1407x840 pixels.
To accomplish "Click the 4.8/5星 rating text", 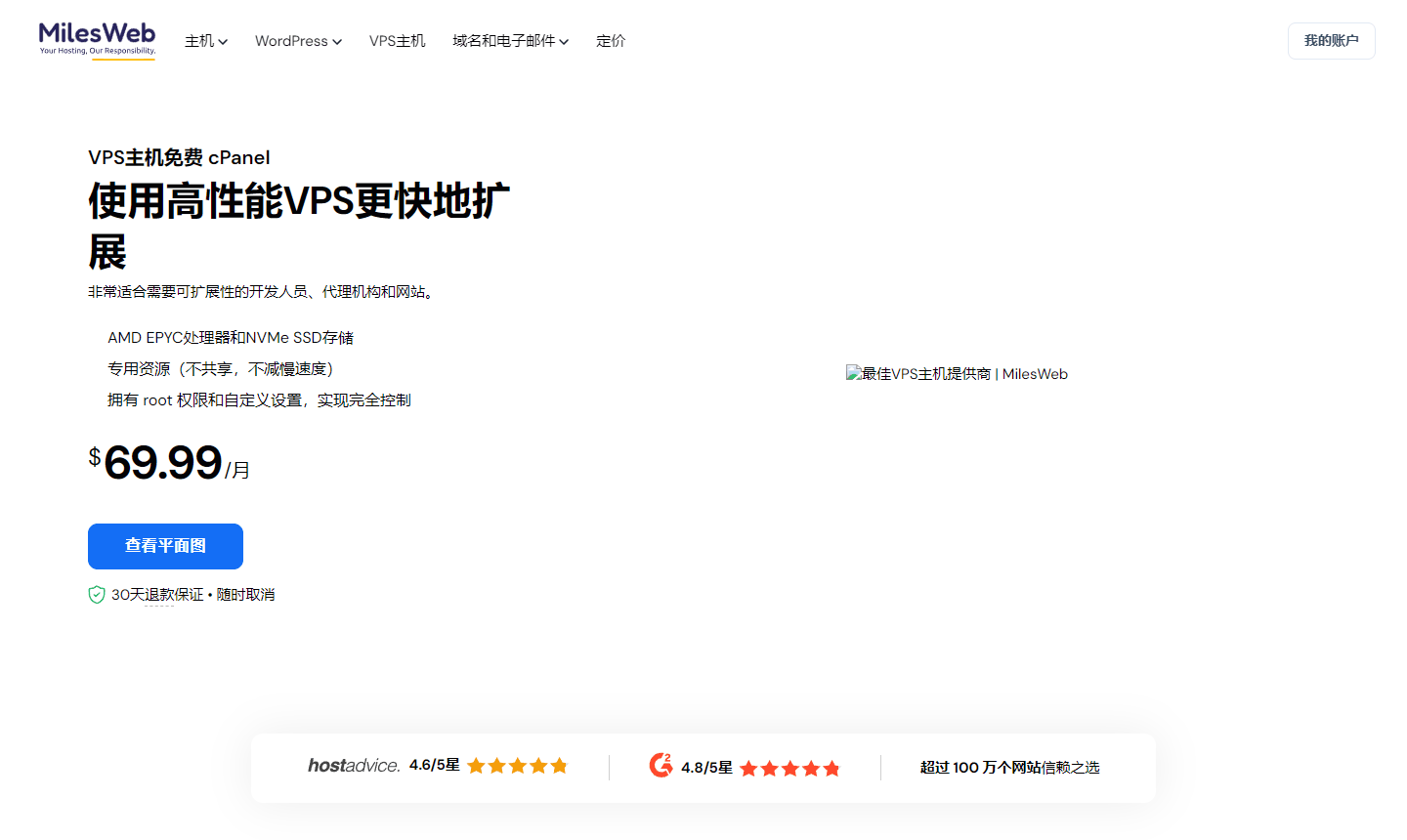I will [x=706, y=768].
